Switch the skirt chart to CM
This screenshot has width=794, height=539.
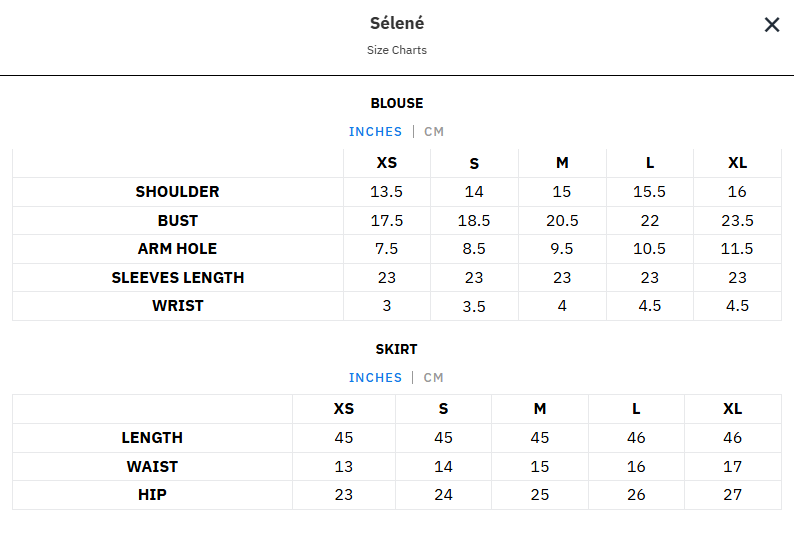pyautogui.click(x=433, y=378)
